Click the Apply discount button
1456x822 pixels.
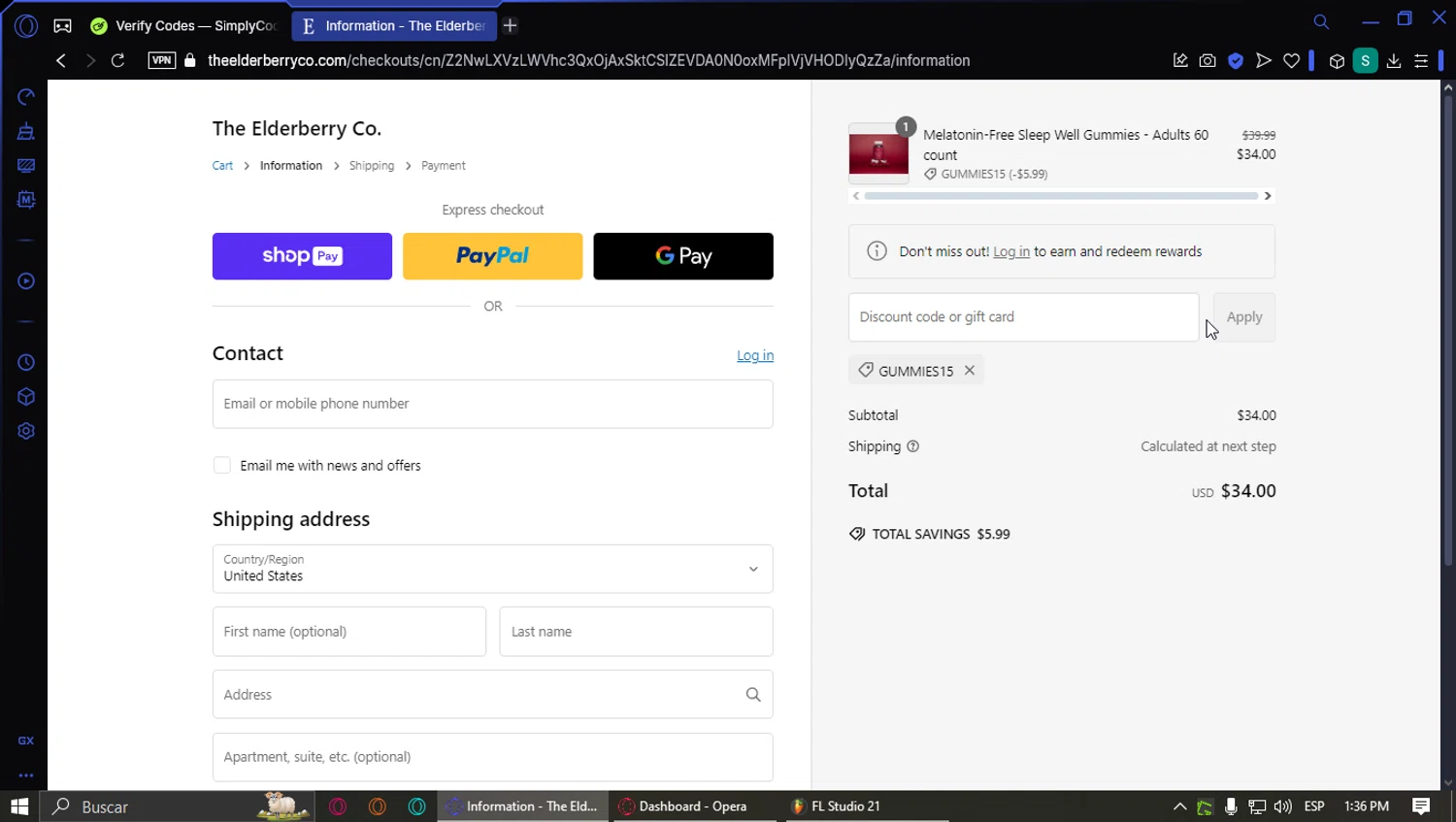click(x=1244, y=317)
